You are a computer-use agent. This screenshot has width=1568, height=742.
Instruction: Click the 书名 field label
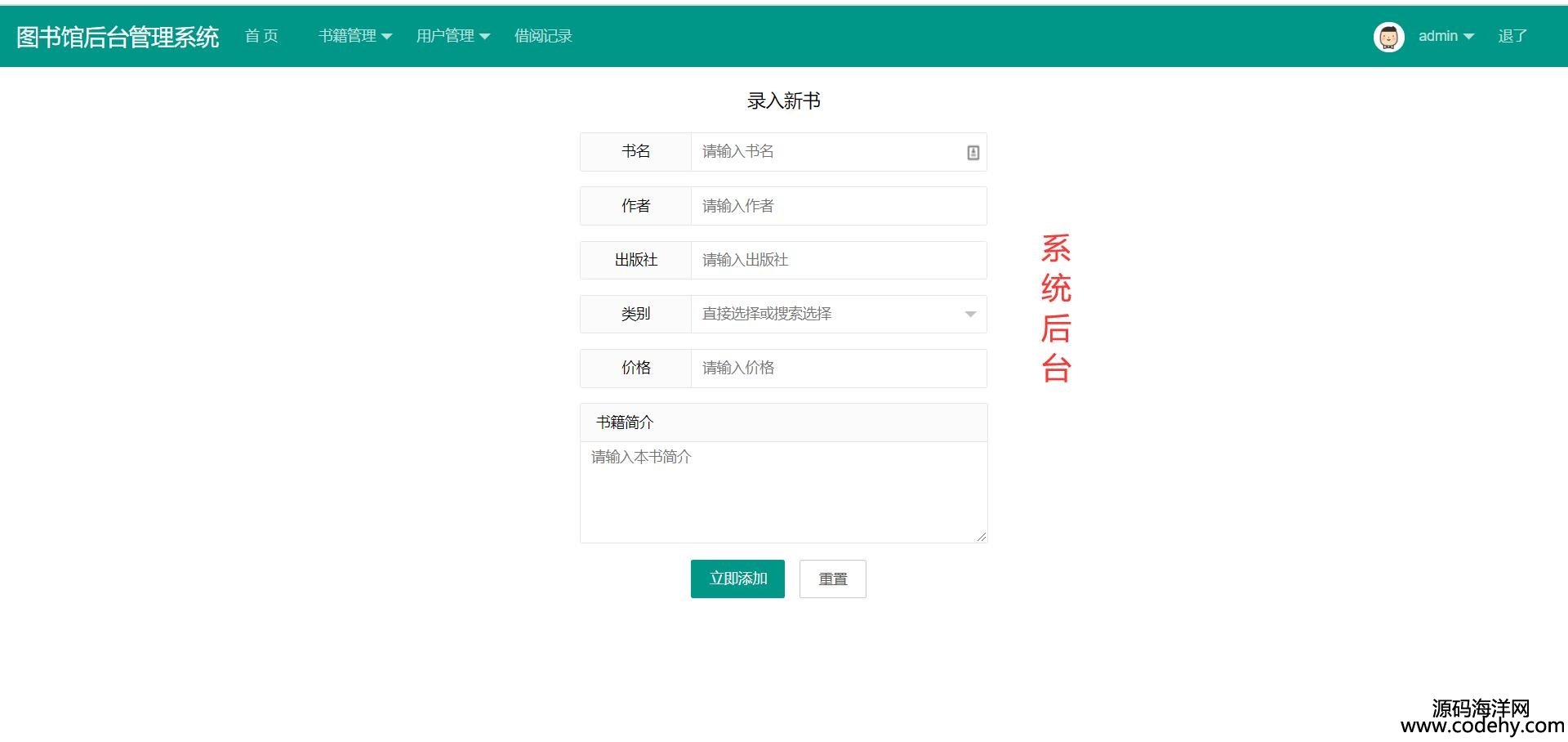635,151
